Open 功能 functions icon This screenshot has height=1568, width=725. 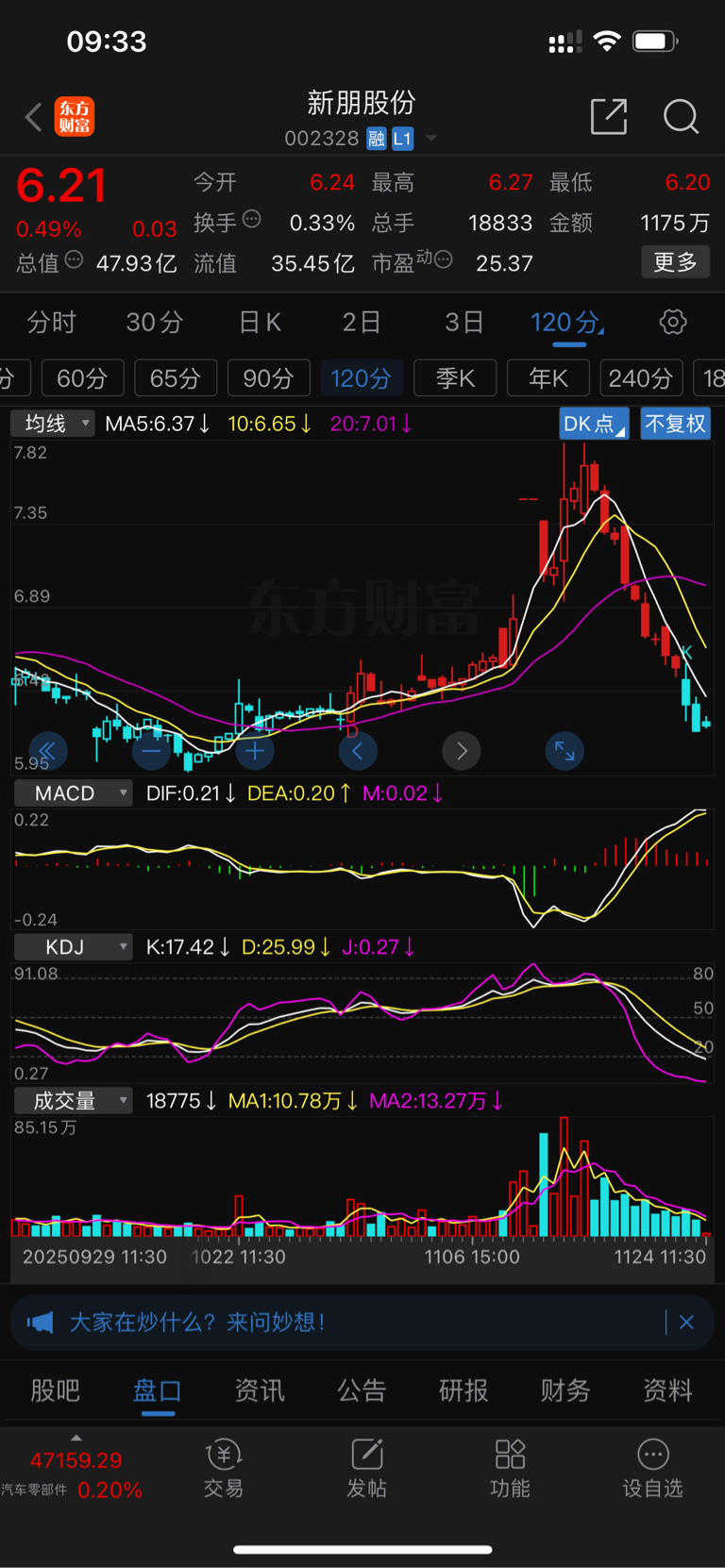(510, 1468)
